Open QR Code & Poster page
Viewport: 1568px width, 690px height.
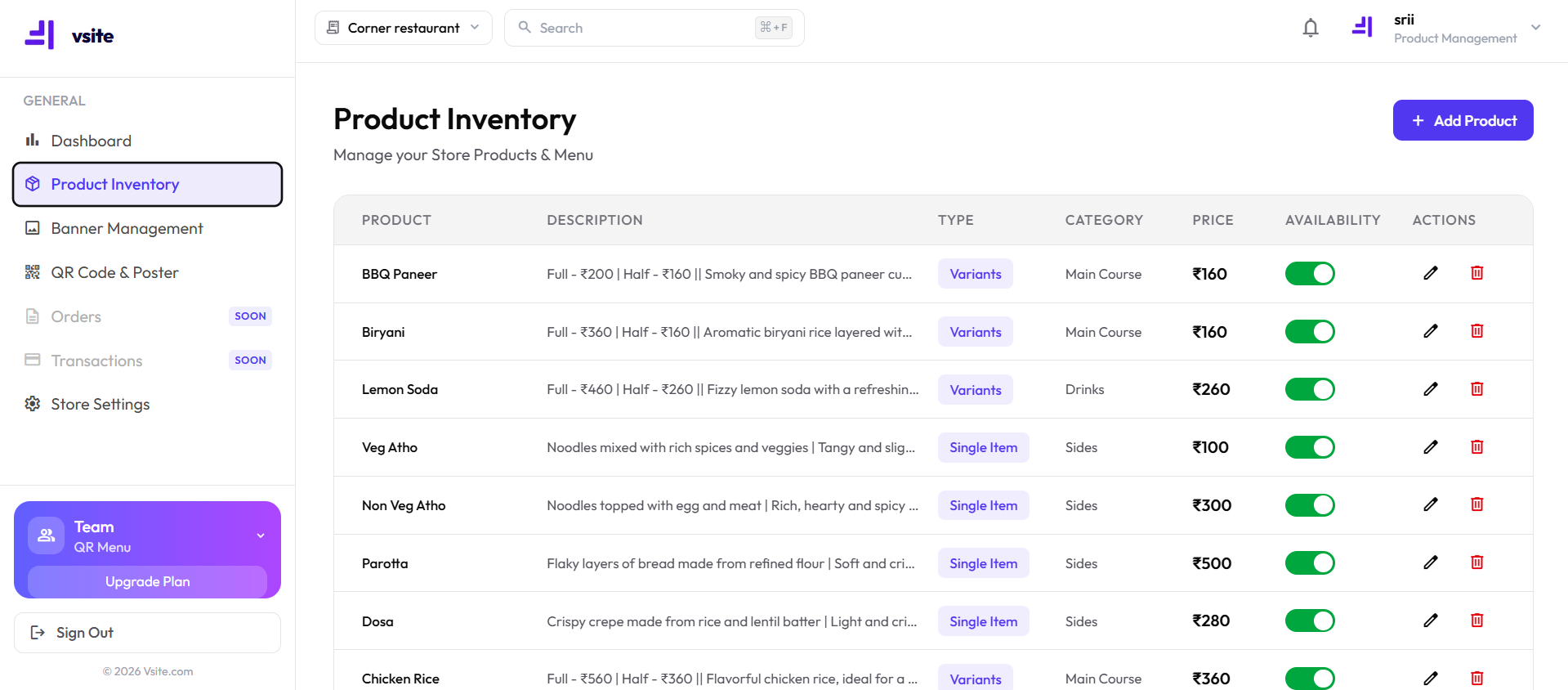147,272
